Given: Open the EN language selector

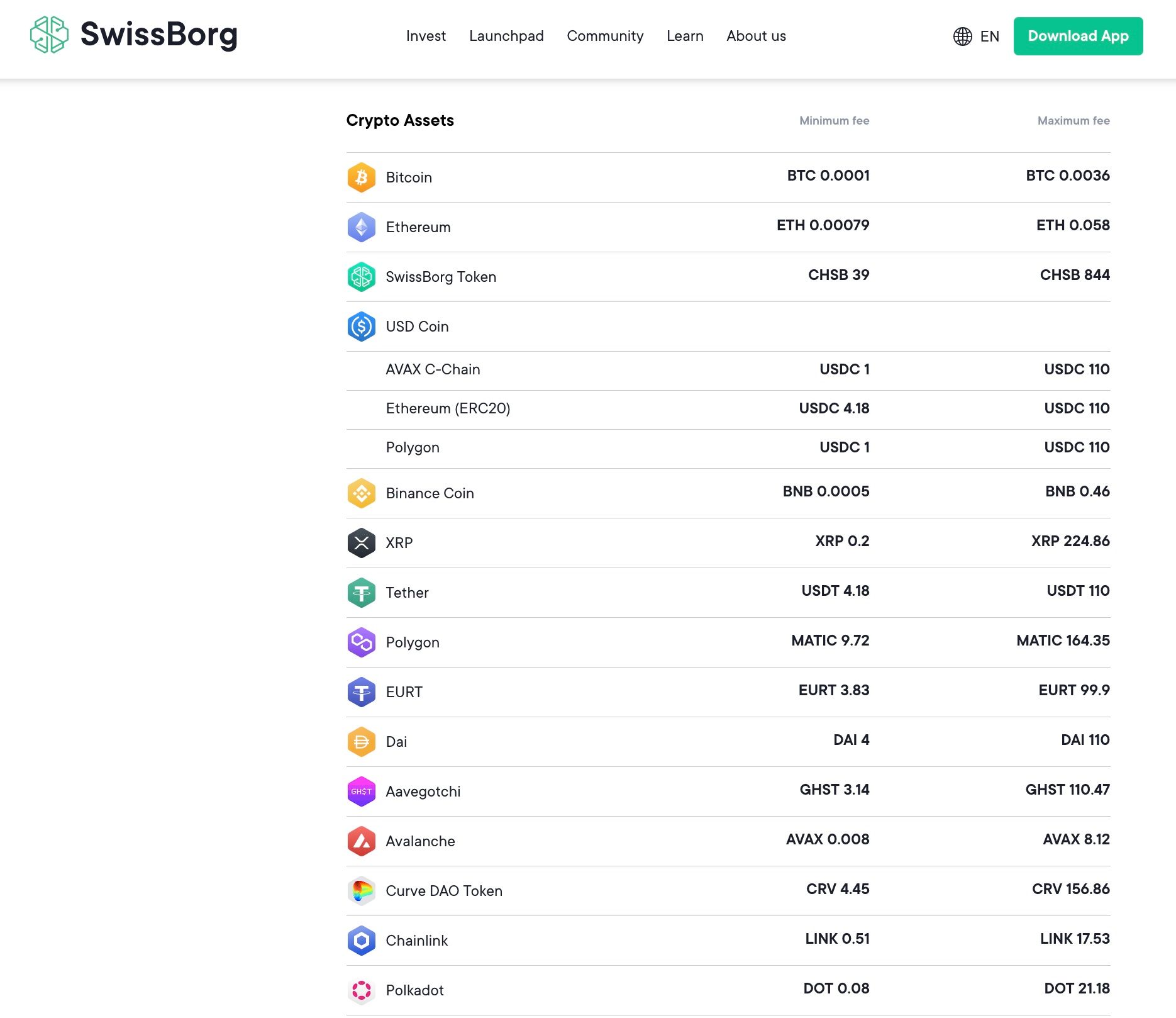Looking at the screenshot, I should (x=976, y=36).
